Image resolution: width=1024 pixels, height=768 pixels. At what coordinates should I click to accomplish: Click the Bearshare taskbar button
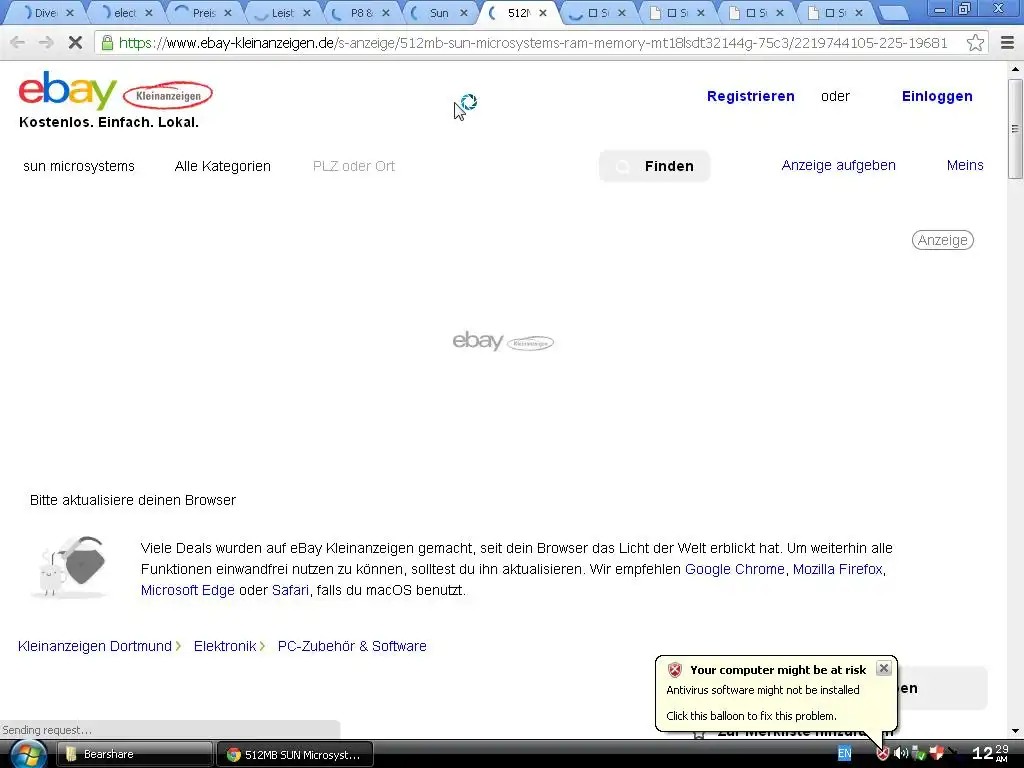(x=135, y=754)
